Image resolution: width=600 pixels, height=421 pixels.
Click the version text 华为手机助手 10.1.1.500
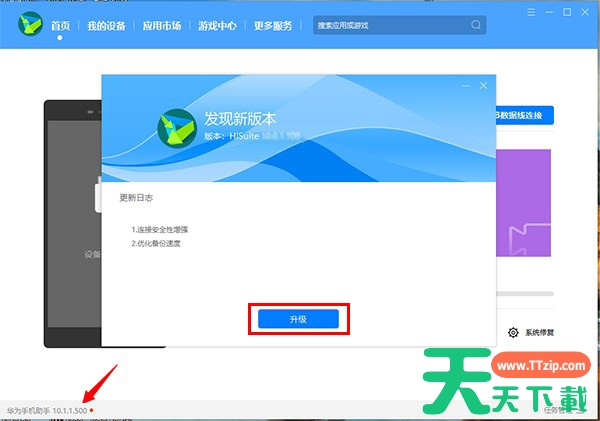[x=47, y=411]
